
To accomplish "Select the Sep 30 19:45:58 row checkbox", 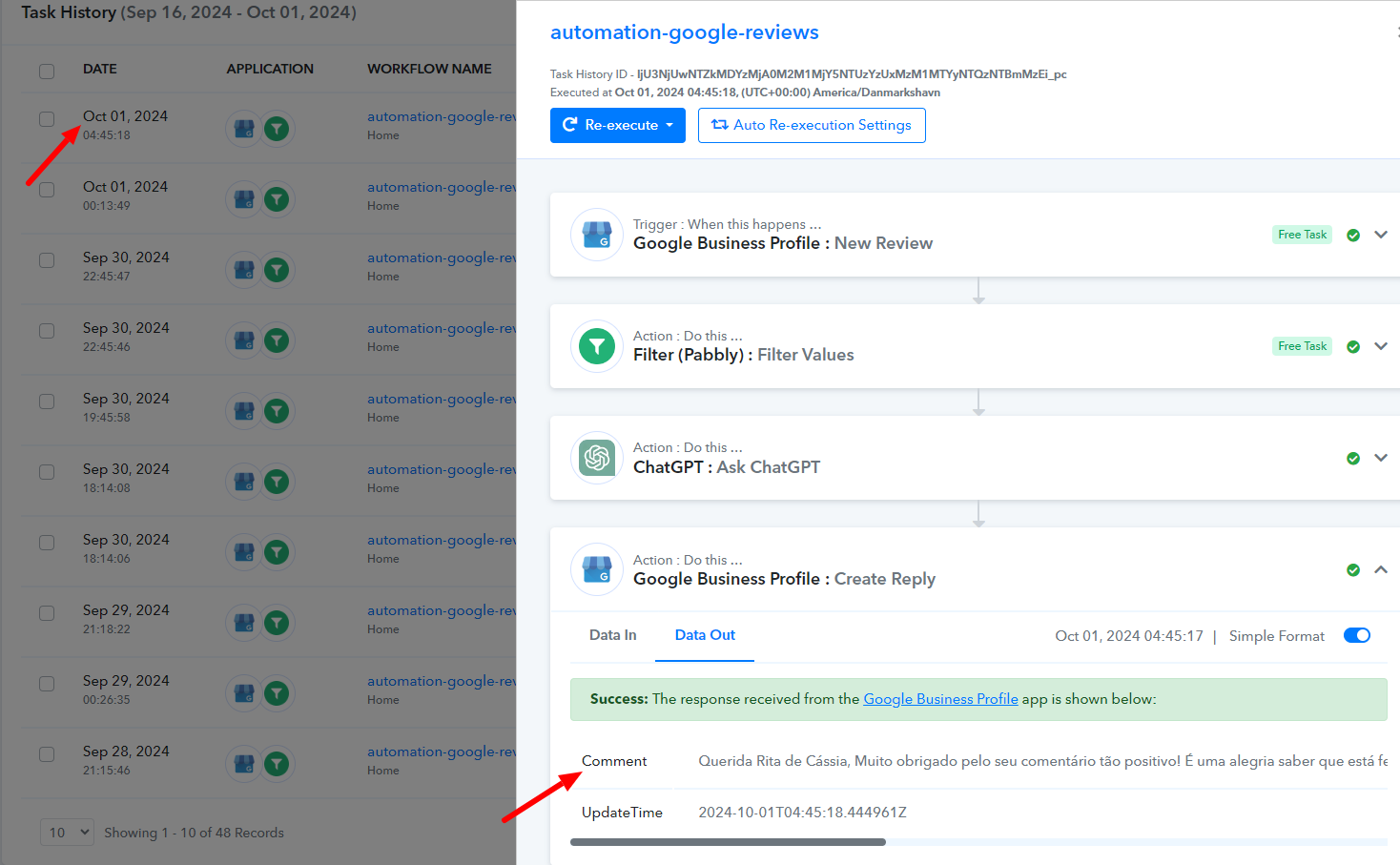I will (47, 402).
